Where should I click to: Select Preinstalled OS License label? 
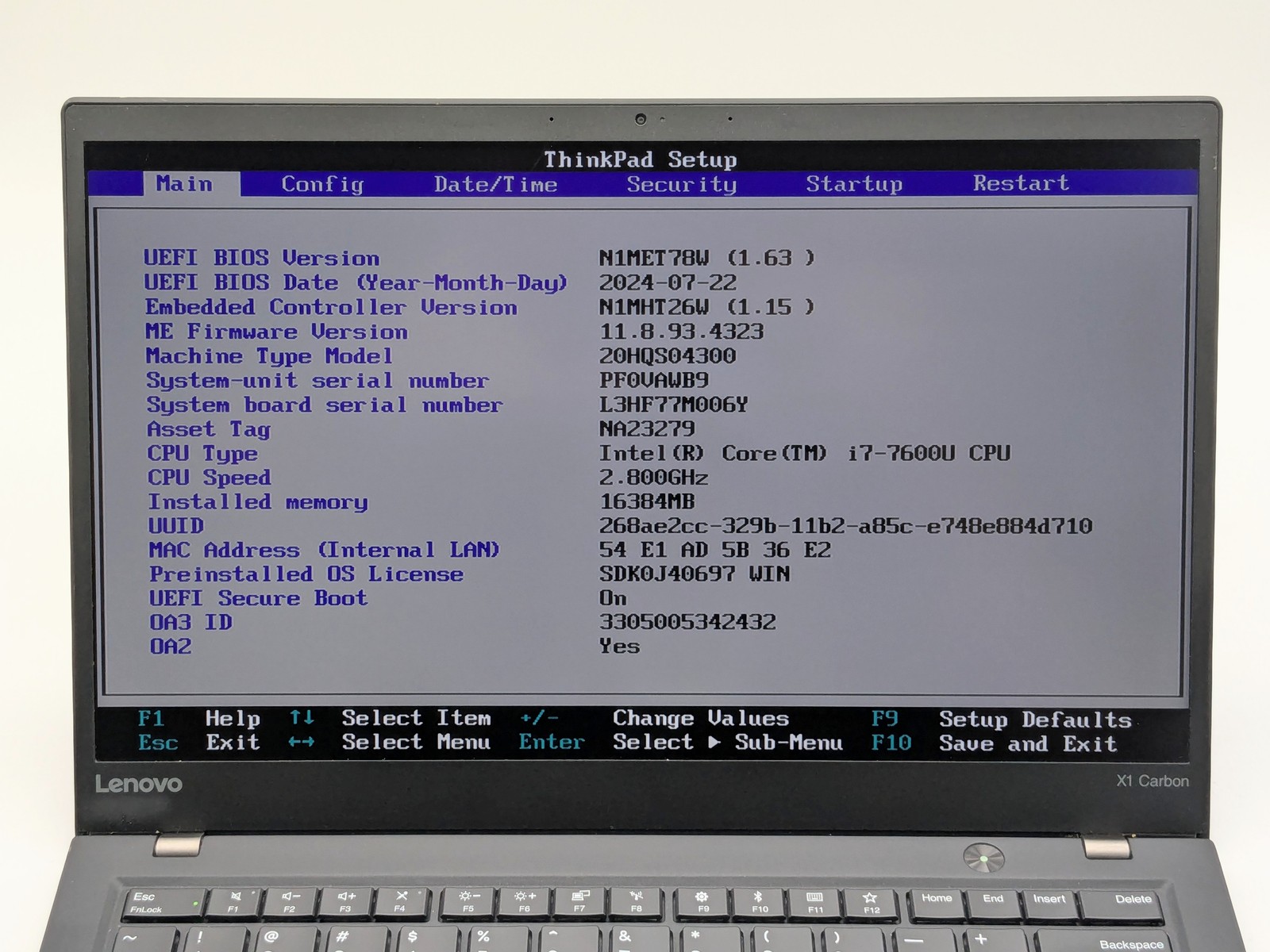(306, 574)
